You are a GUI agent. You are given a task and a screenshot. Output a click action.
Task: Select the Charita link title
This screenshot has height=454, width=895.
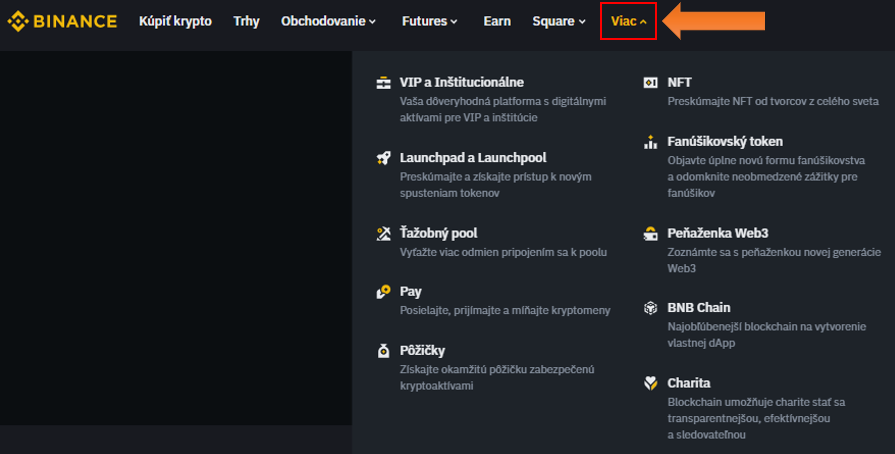click(689, 383)
